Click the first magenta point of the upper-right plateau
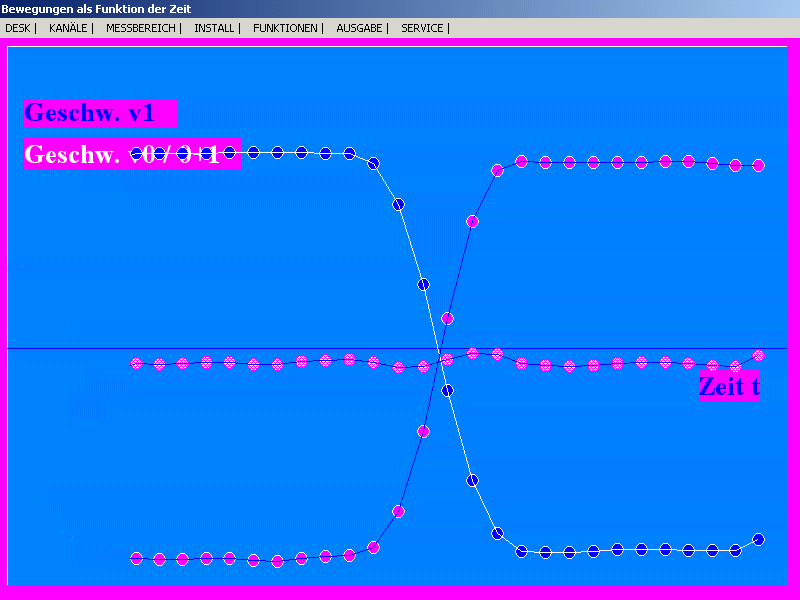The width and height of the screenshot is (800, 600). pos(521,161)
